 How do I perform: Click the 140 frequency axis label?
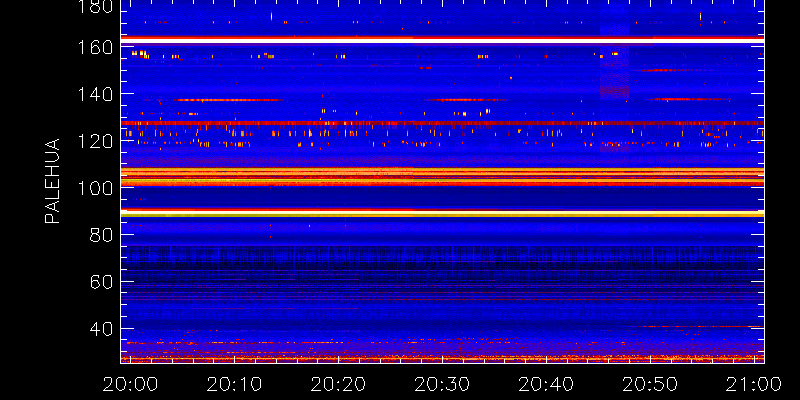pyautogui.click(x=94, y=94)
